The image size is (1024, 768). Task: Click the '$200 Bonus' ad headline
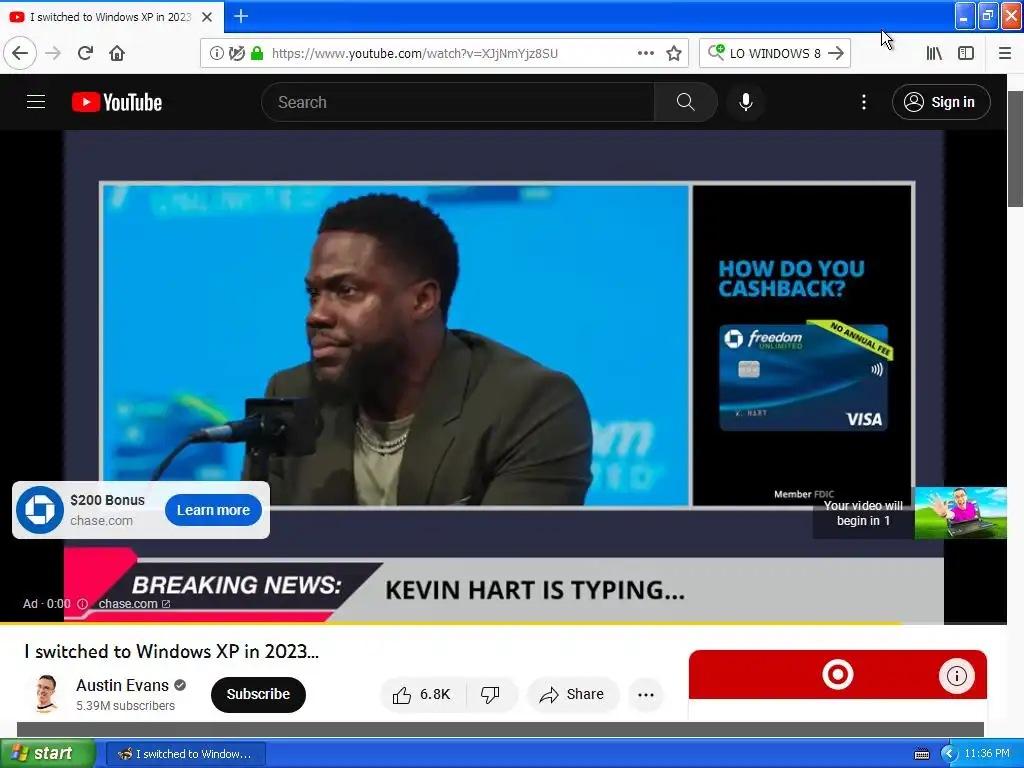[x=107, y=500]
